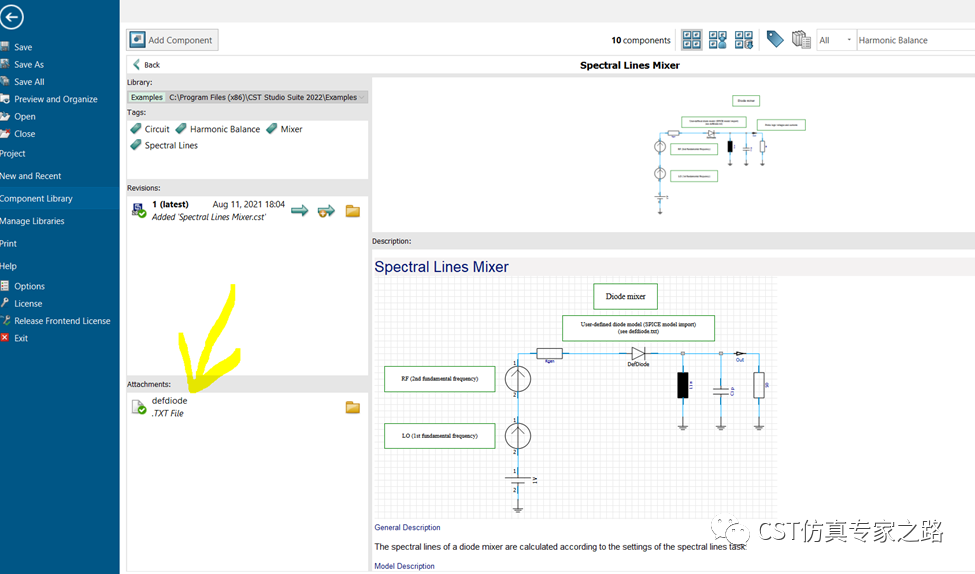The height and width of the screenshot is (574, 975).
Task: Click the small circuit preview thumbnail
Action: (732, 154)
